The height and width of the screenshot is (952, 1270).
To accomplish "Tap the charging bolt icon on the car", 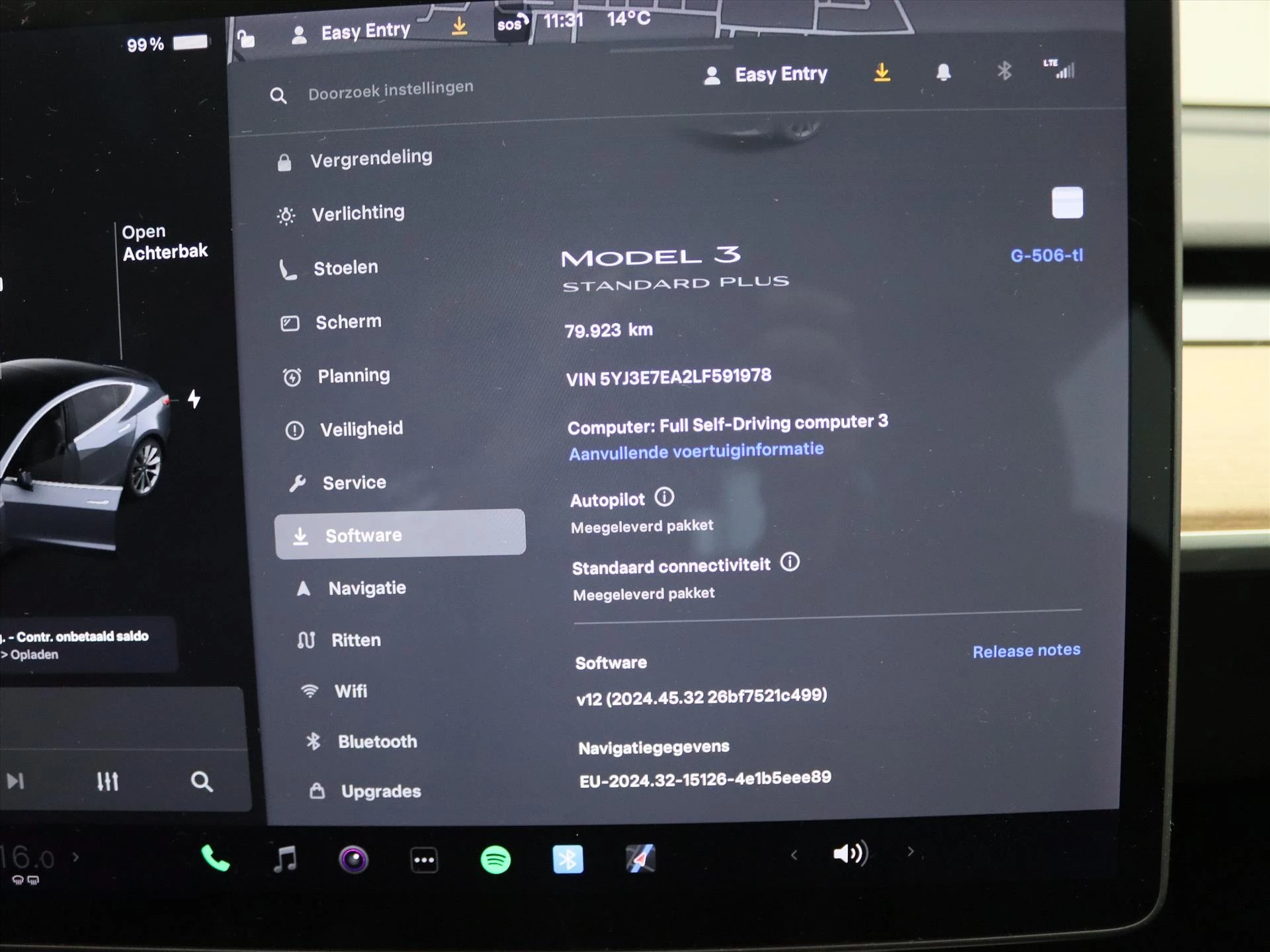I will pos(194,399).
